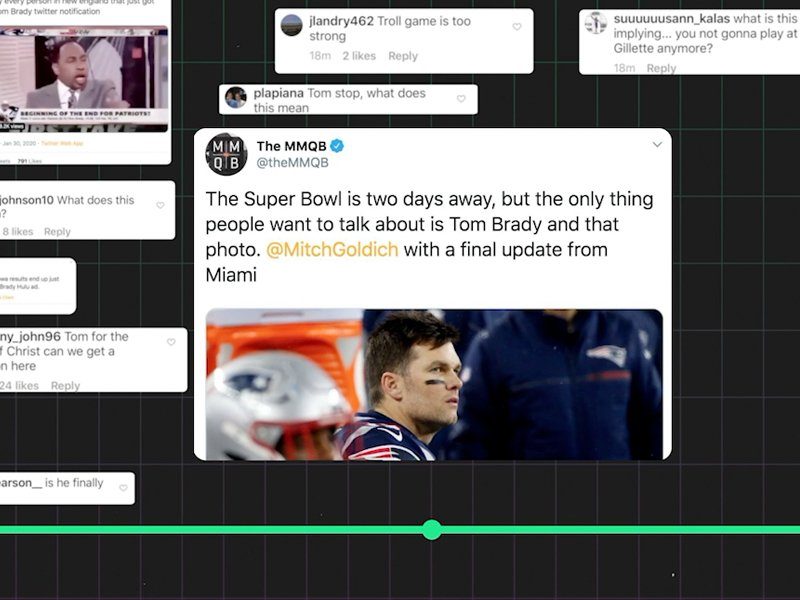Click the green timeline progress bar
This screenshot has height=600, width=800.
[400, 530]
